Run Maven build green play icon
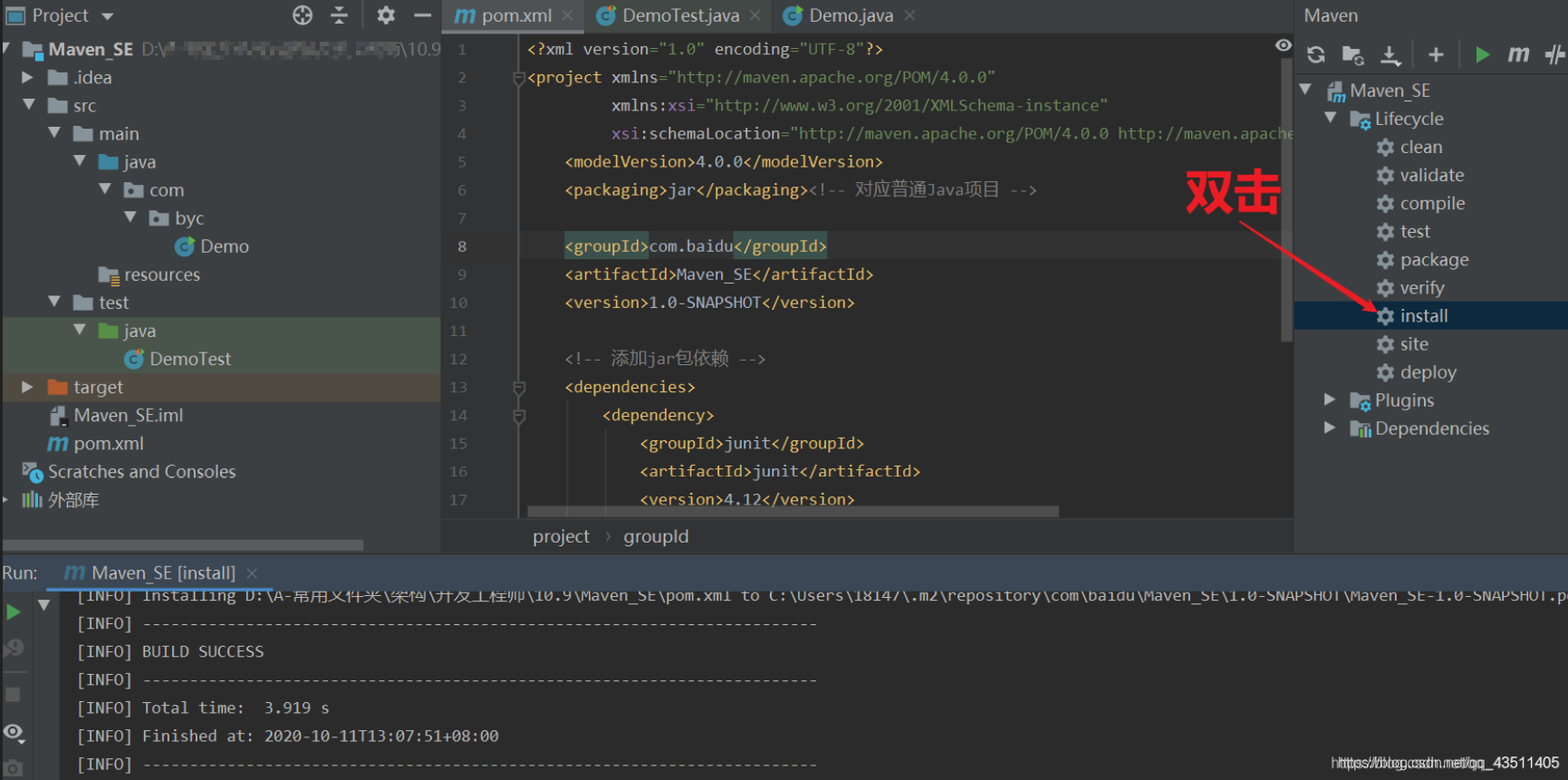The height and width of the screenshot is (780, 1568). (x=1482, y=55)
